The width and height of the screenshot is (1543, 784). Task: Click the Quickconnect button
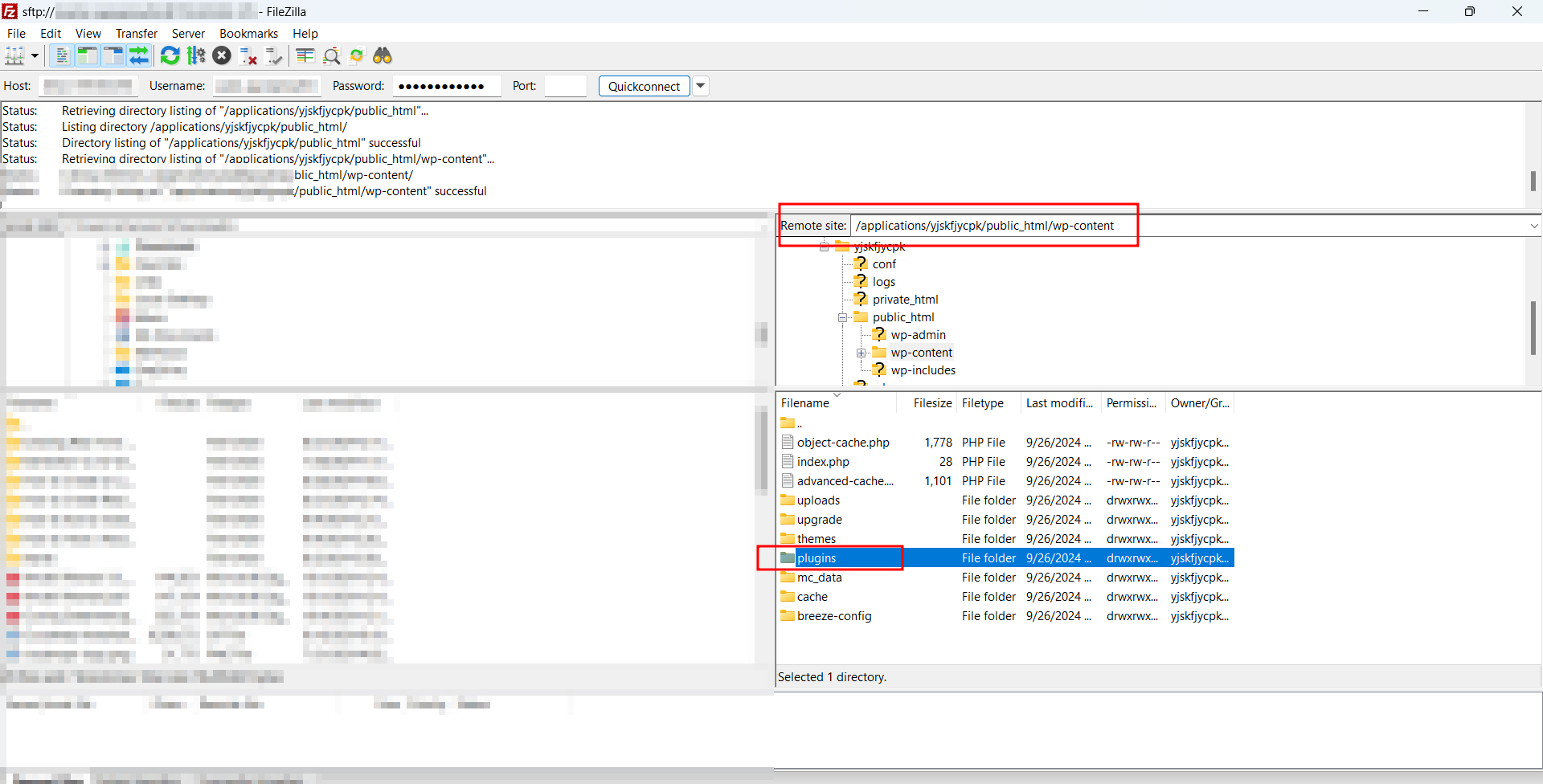(644, 86)
